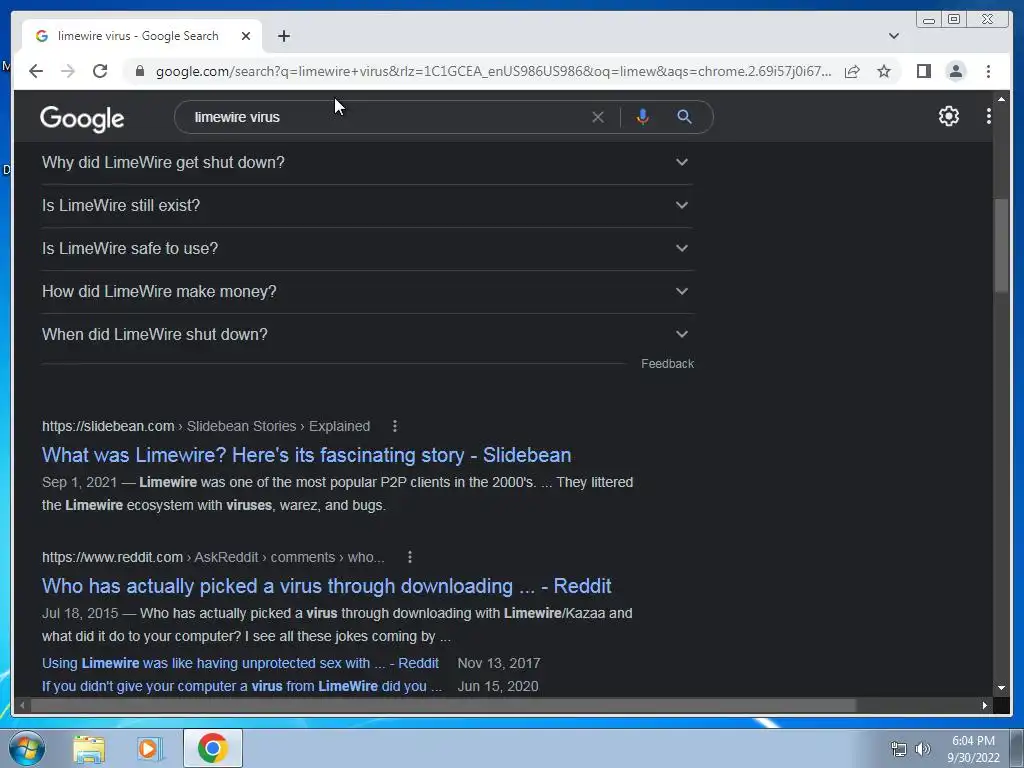Screen dimensions: 1024x768
Task: Bookmark this tab with the star icon
Action: coord(884,71)
